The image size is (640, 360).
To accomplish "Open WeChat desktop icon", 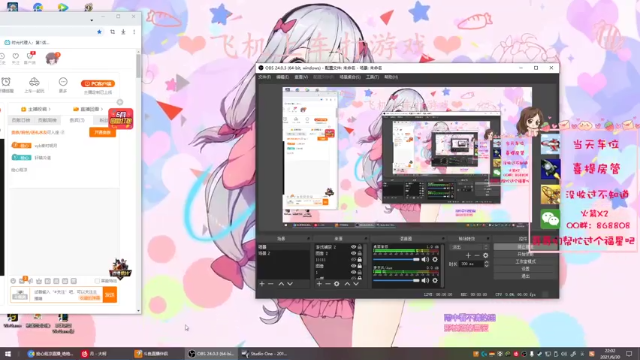I will pos(550,219).
